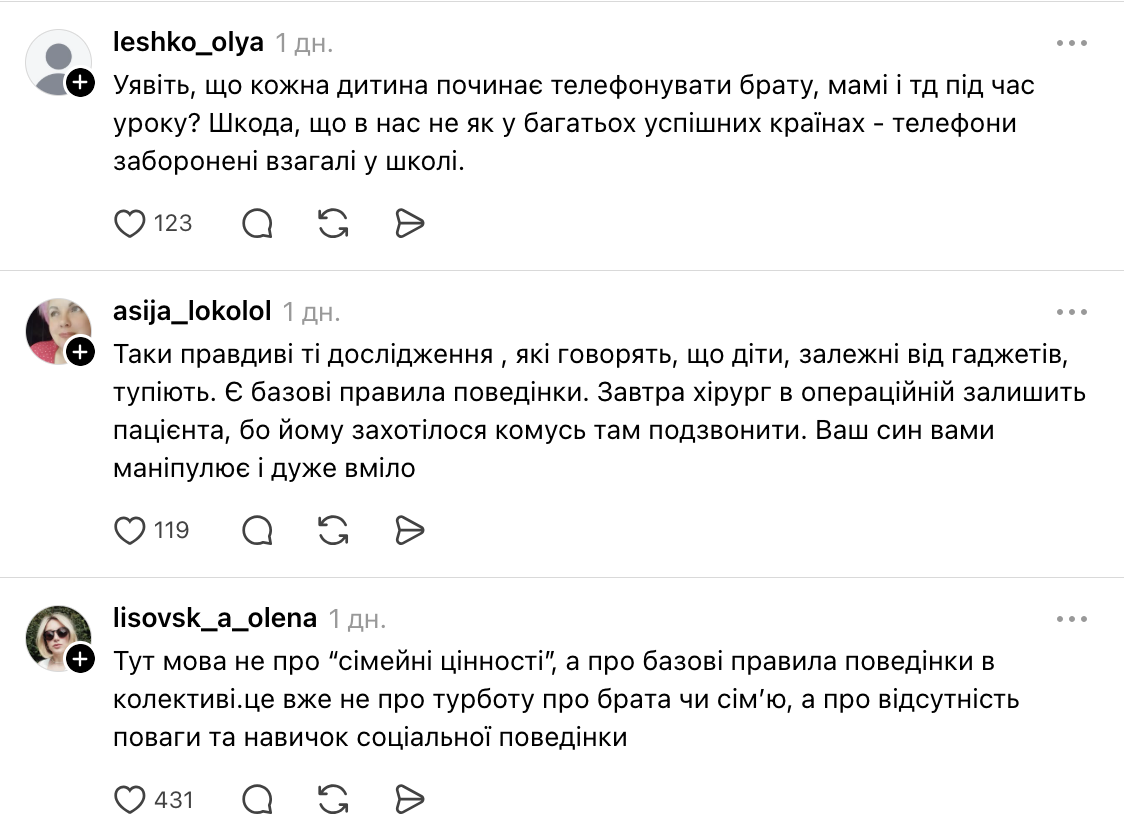This screenshot has width=1124, height=834.
Task: Share lisovsk_a_olena's comment via the send icon
Action: click(408, 800)
